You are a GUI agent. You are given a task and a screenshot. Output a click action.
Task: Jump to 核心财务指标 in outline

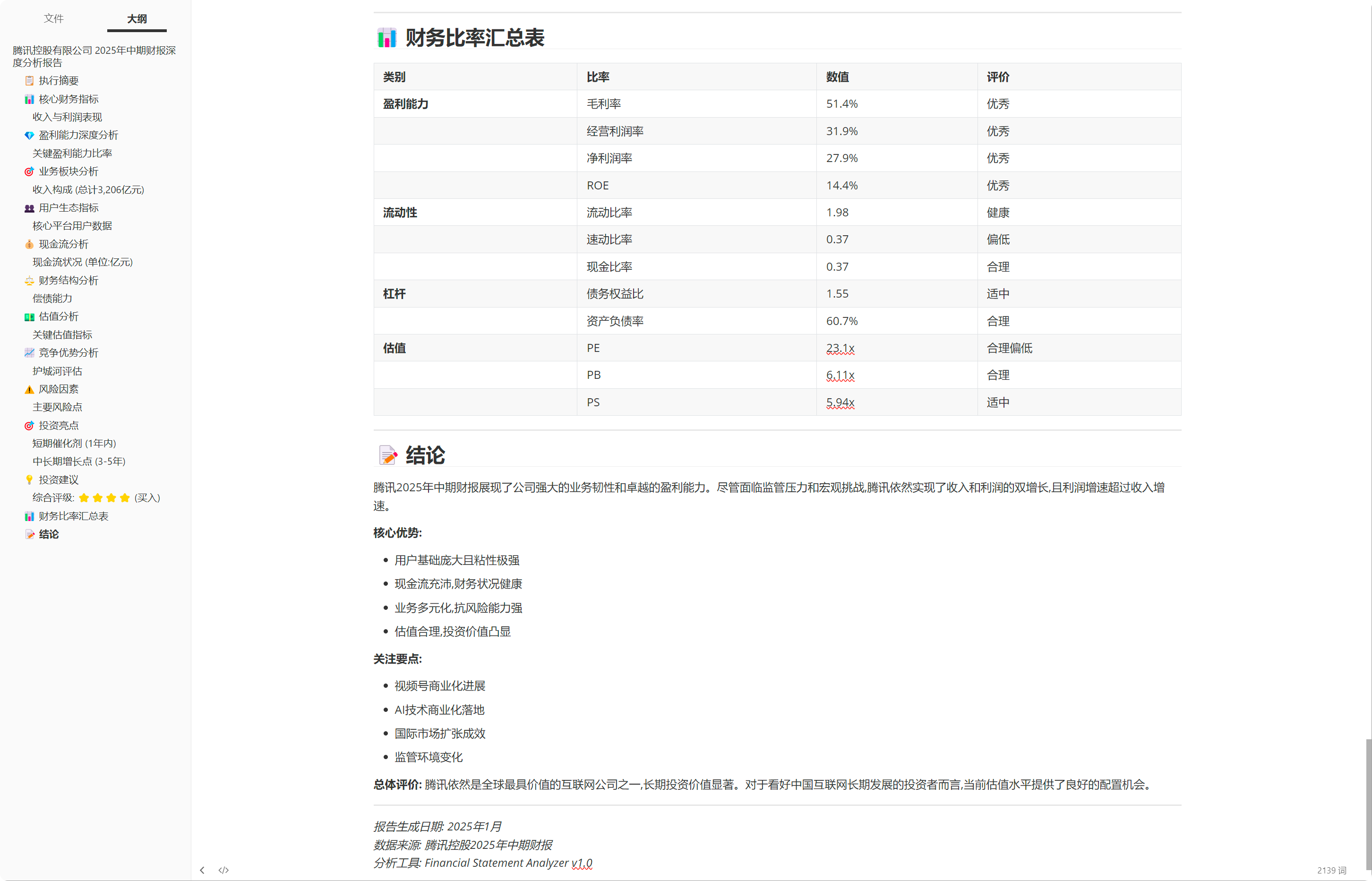[x=68, y=99]
